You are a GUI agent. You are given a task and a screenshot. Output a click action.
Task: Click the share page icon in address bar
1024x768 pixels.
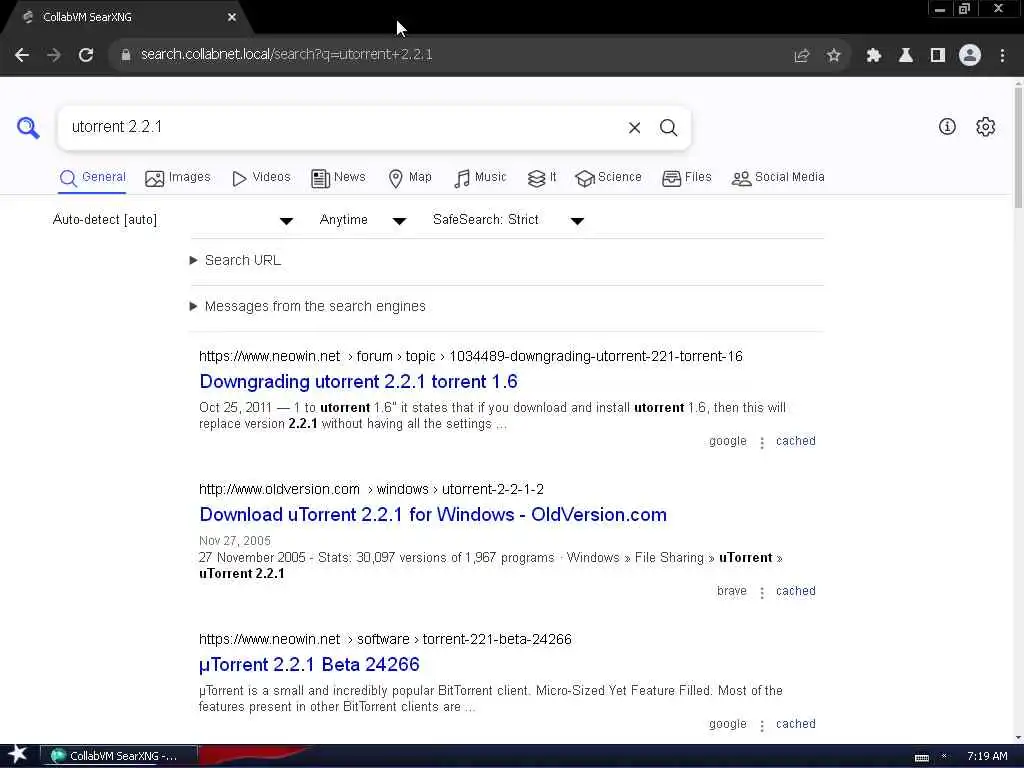point(801,56)
